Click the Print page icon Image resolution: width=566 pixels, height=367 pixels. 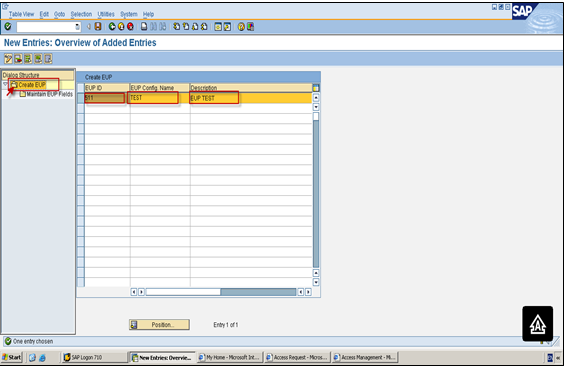click(x=144, y=26)
